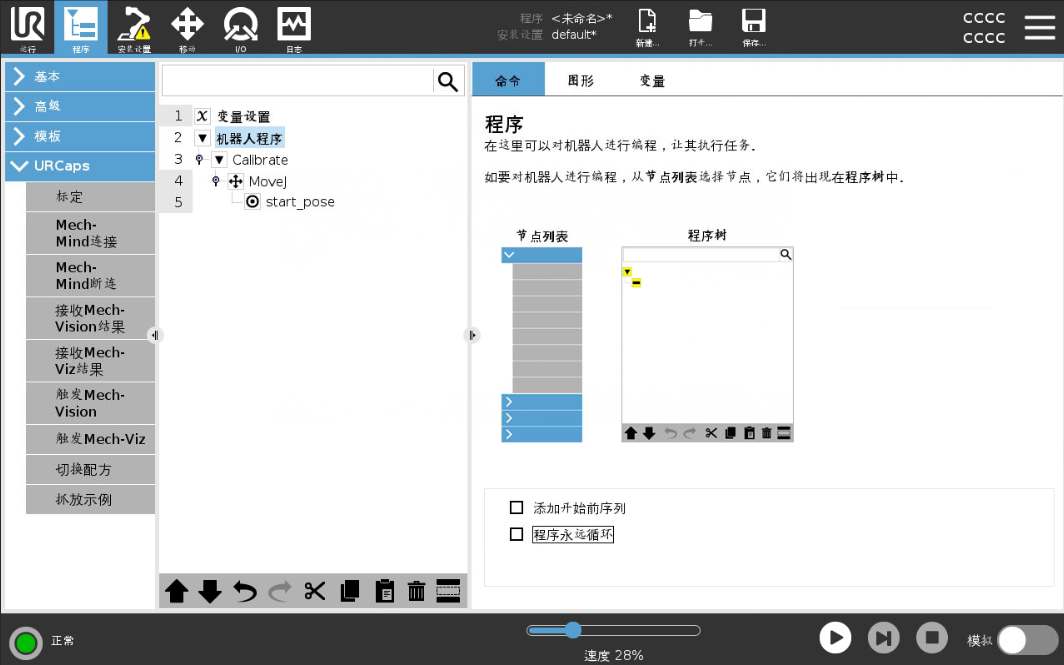Move selected node down in main tree toolbar
Image resolution: width=1064 pixels, height=665 pixels.
tap(210, 591)
